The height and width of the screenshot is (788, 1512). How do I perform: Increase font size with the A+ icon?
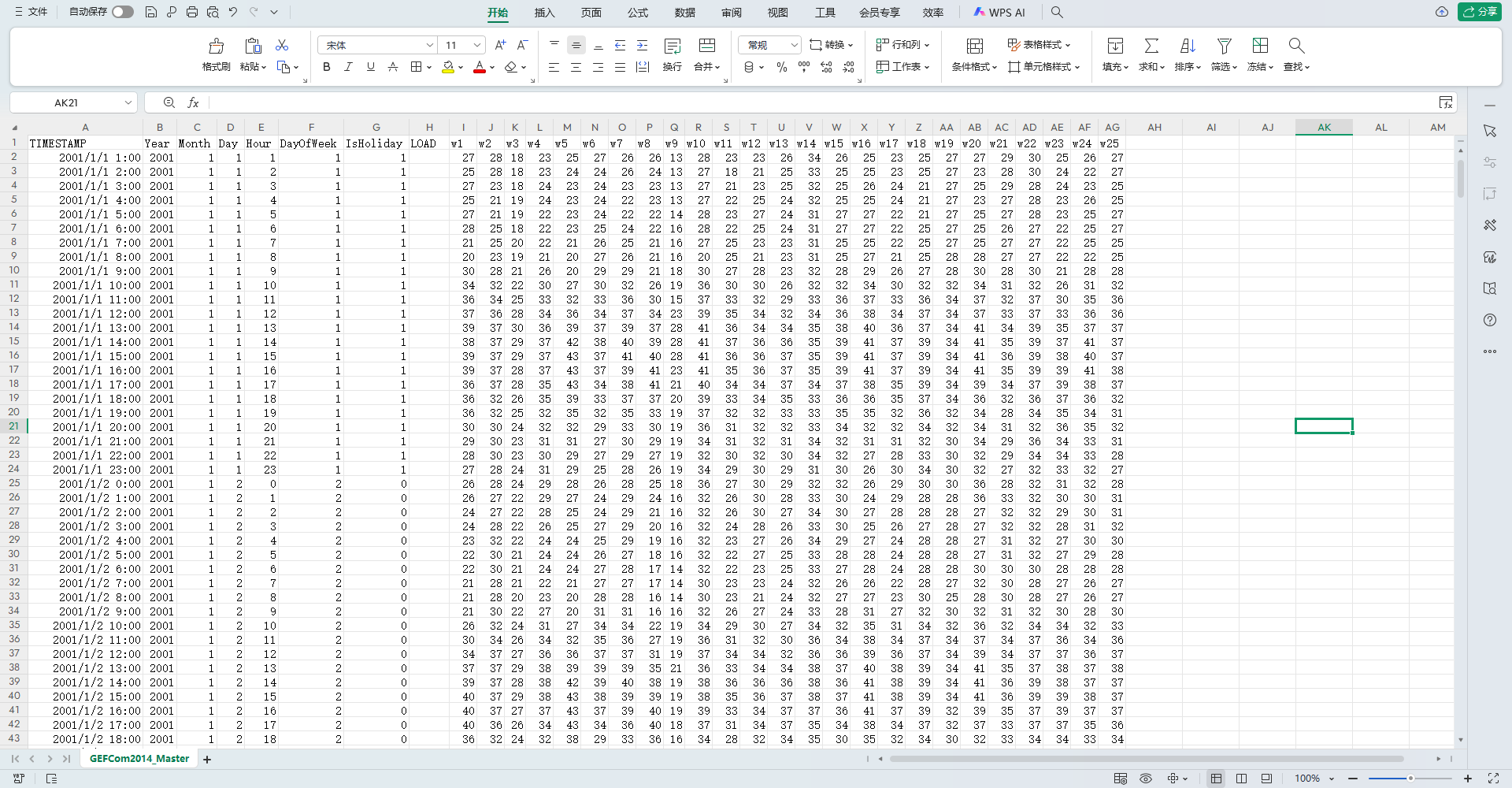click(500, 45)
